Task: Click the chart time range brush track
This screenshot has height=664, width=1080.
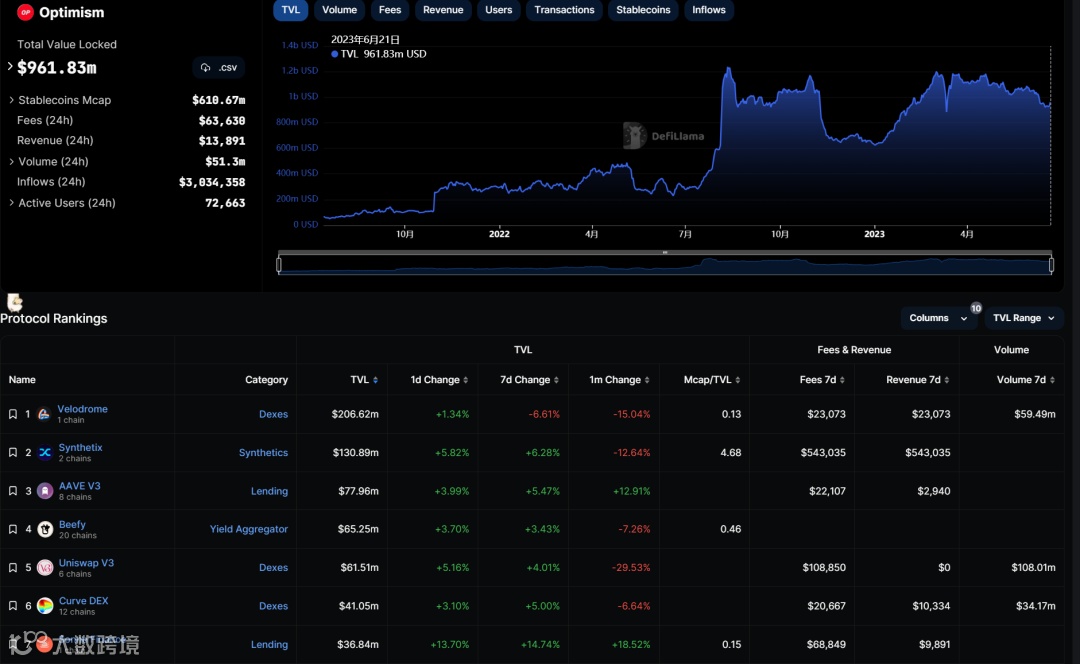Action: click(665, 264)
